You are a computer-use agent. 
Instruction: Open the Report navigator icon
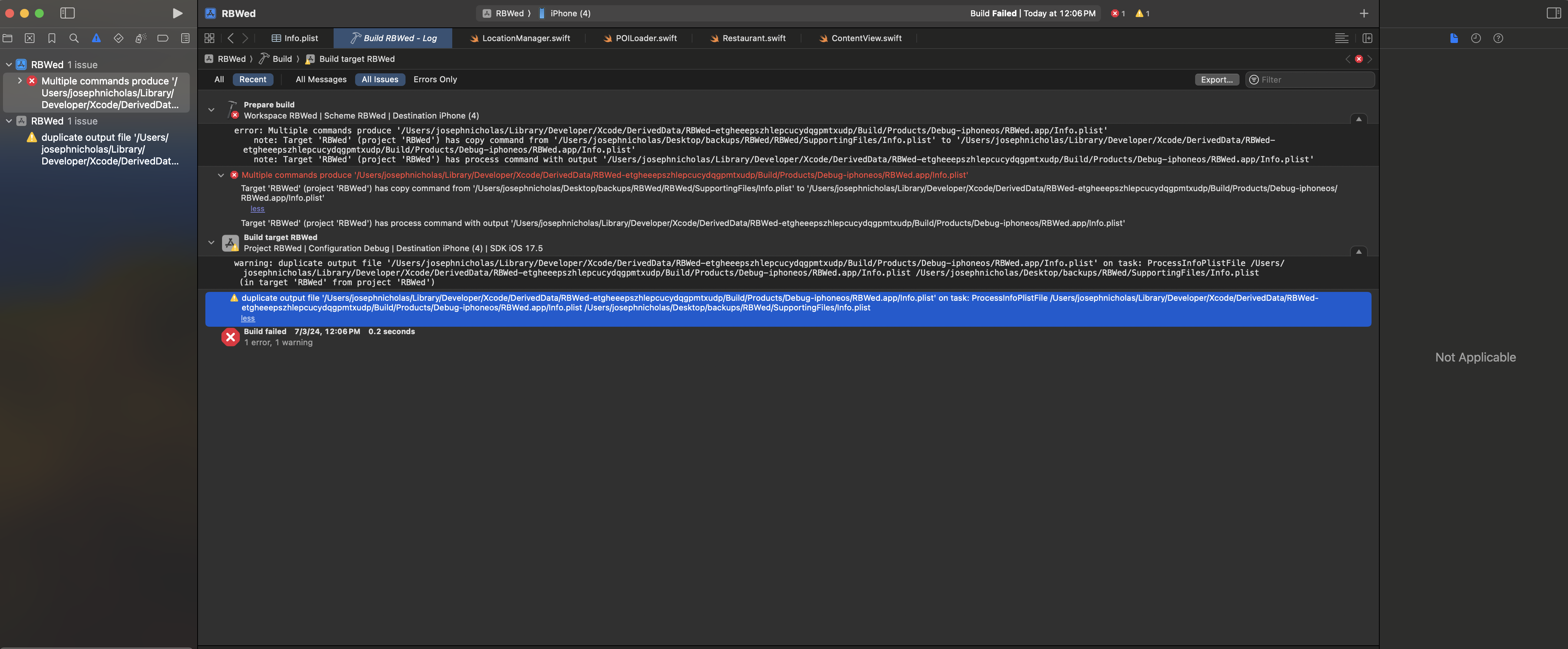(x=185, y=38)
